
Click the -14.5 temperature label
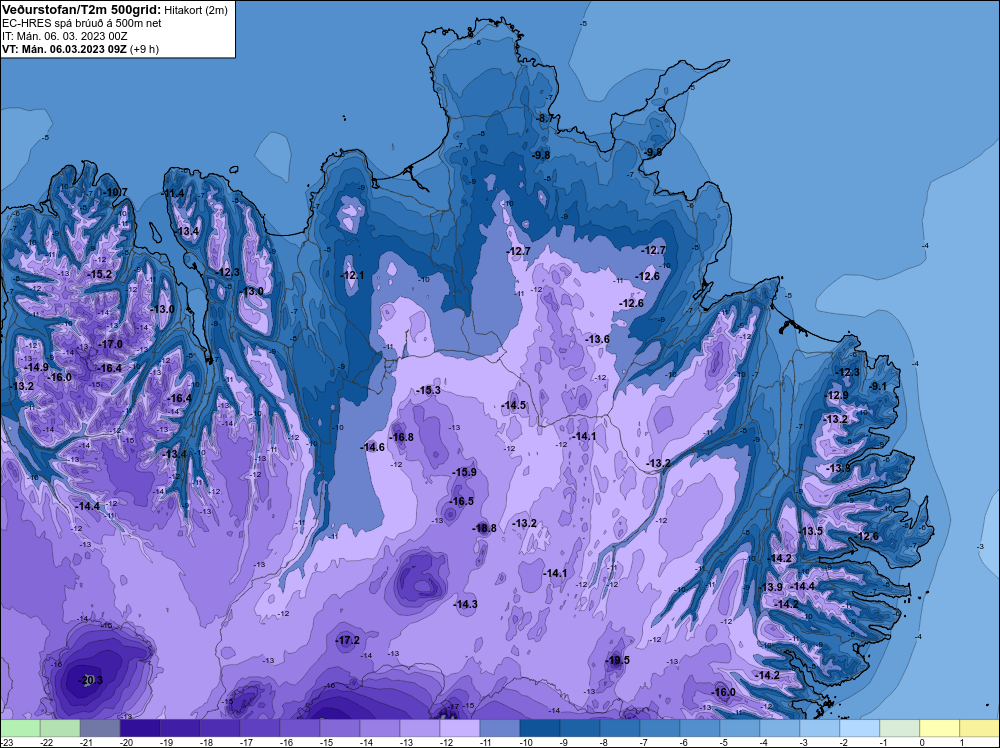click(x=514, y=406)
